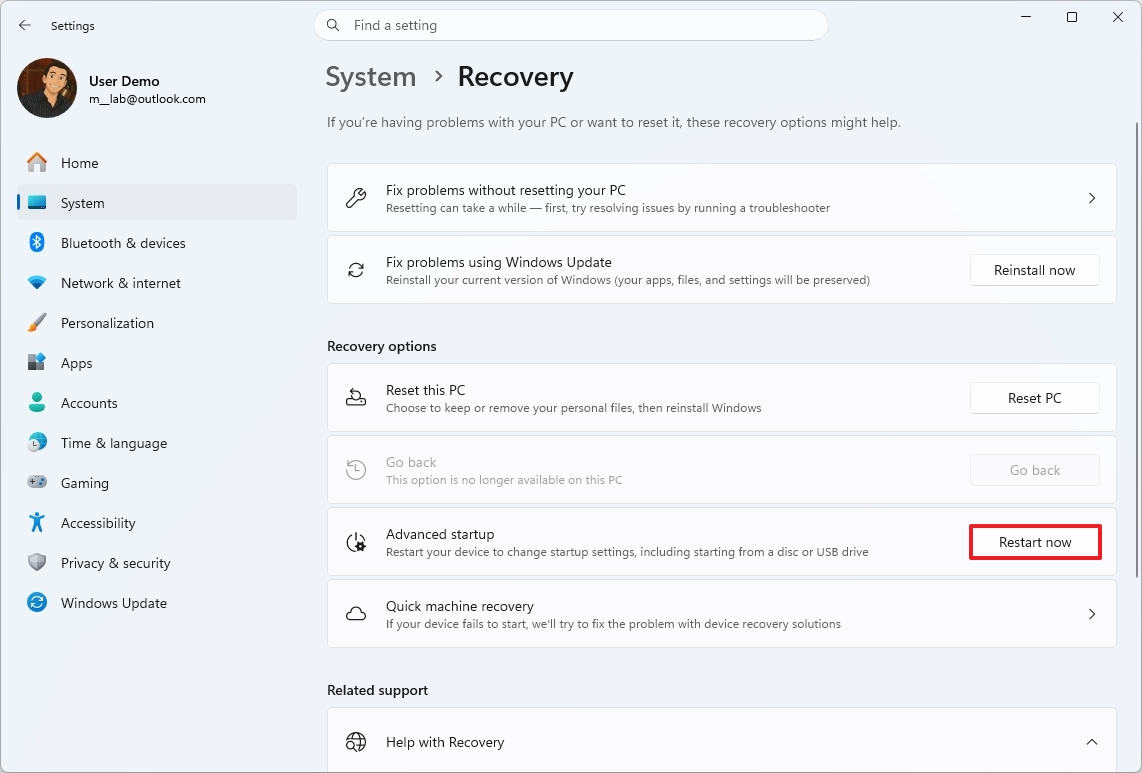Open Personalization settings

pyautogui.click(x=107, y=322)
